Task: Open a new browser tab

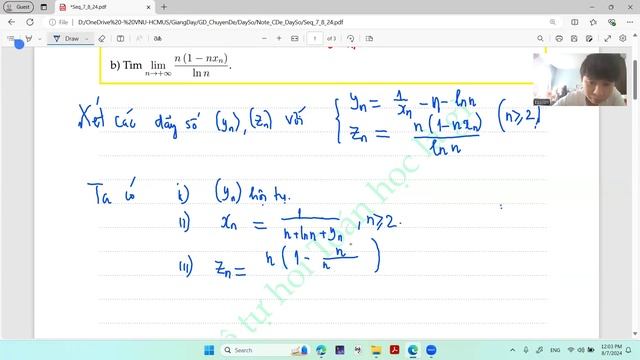Action: (164, 7)
